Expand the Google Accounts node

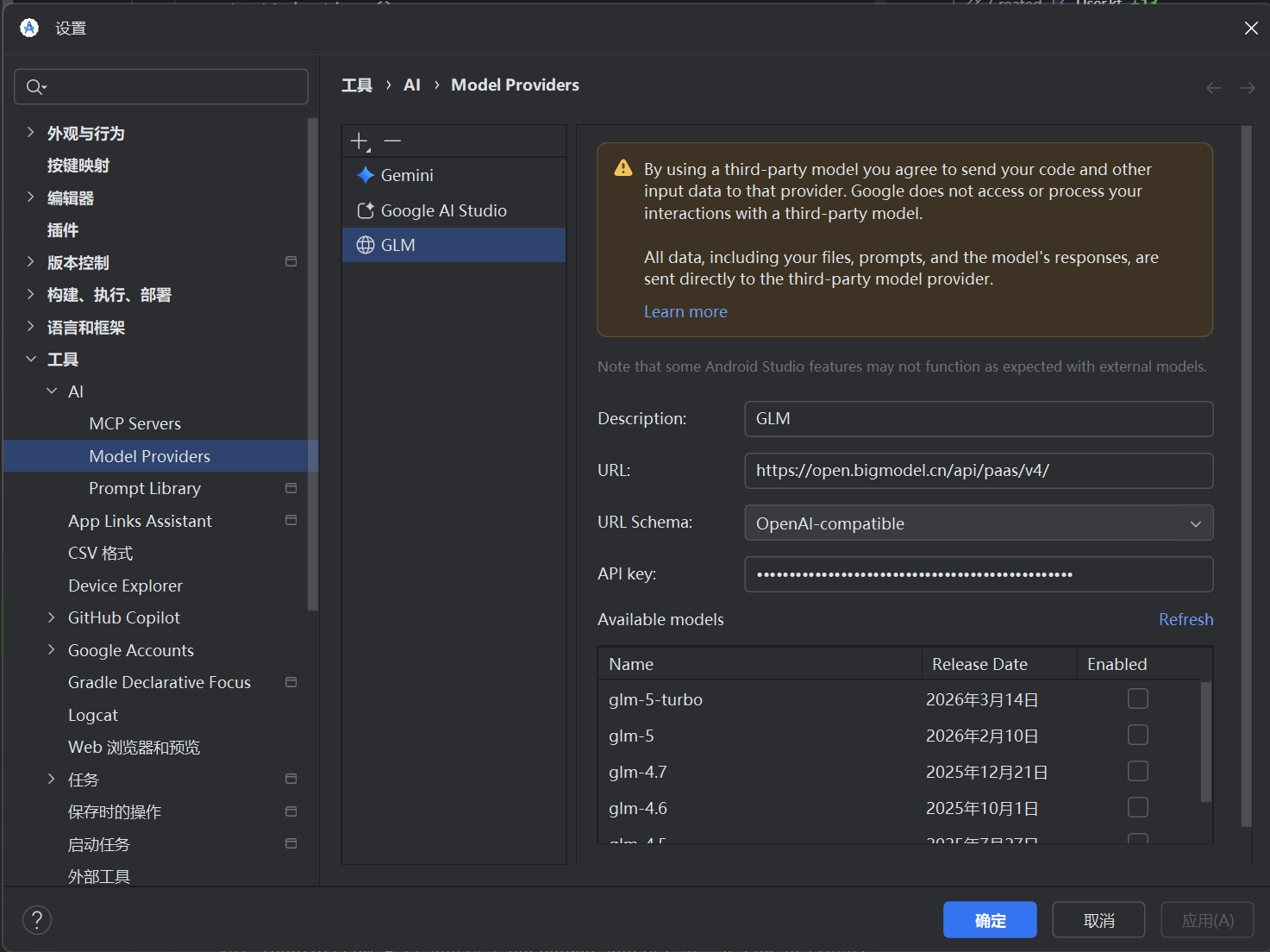[52, 649]
